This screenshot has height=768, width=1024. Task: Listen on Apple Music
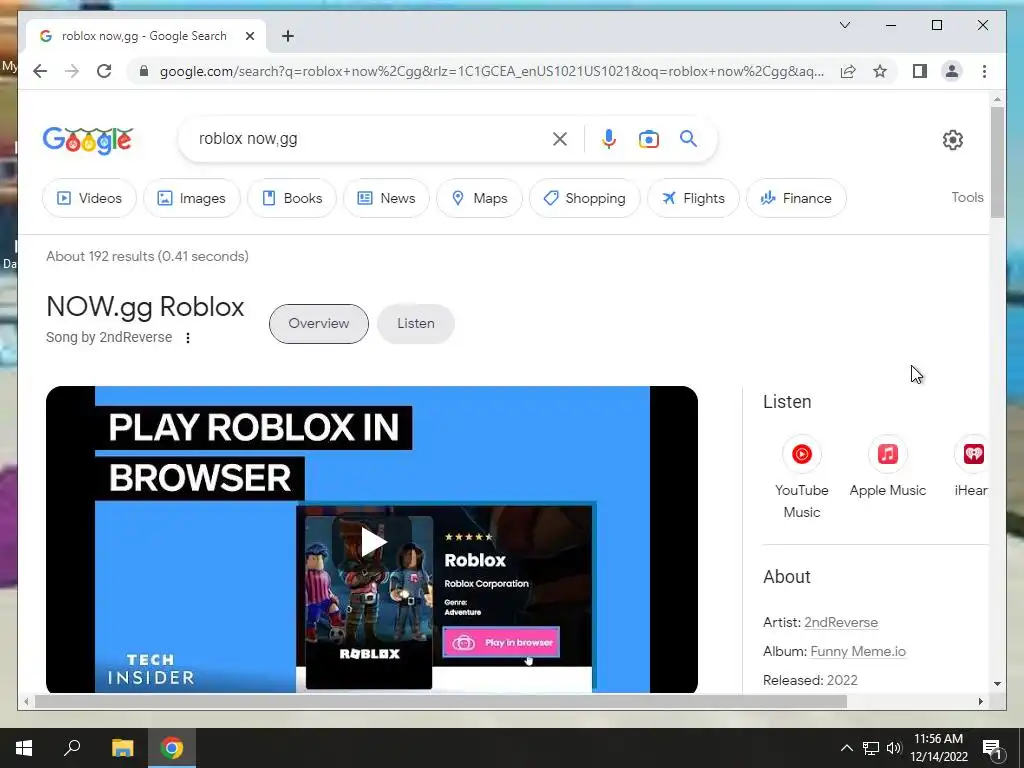888,467
